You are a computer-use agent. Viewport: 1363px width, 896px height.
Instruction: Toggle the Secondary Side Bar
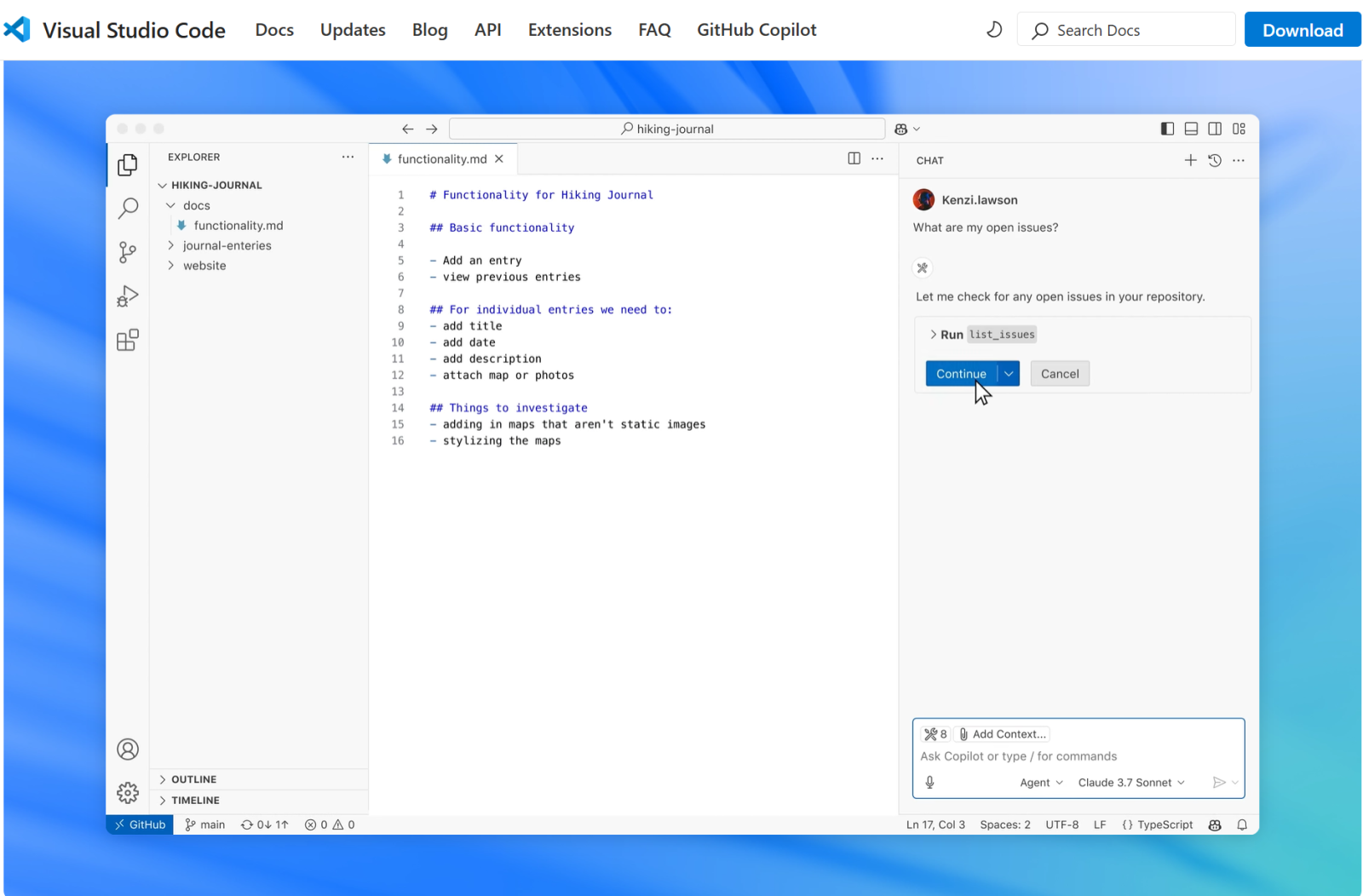click(x=1215, y=129)
